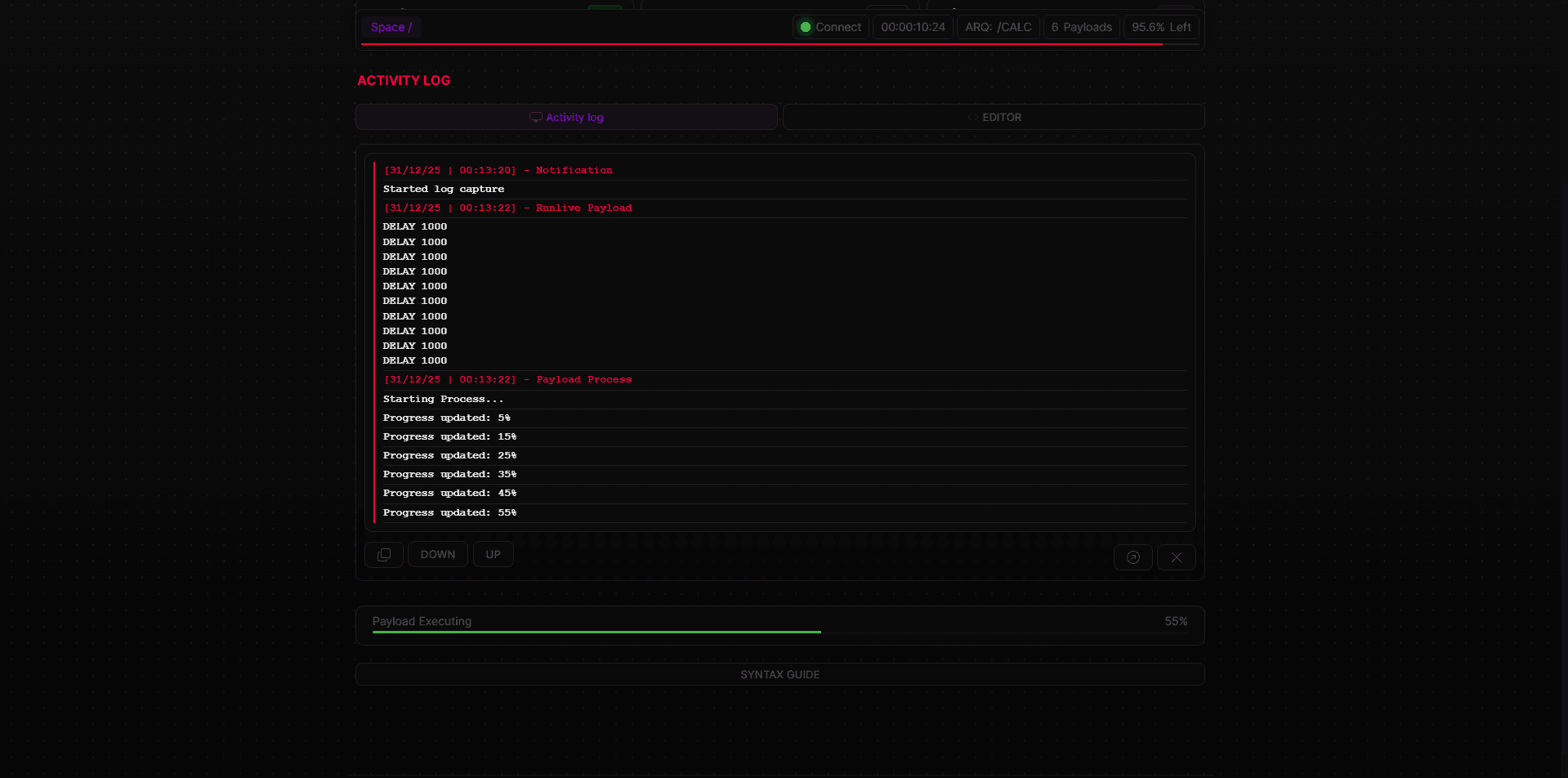Image resolution: width=1568 pixels, height=778 pixels.
Task: Open the log in external view
Action: click(1132, 557)
